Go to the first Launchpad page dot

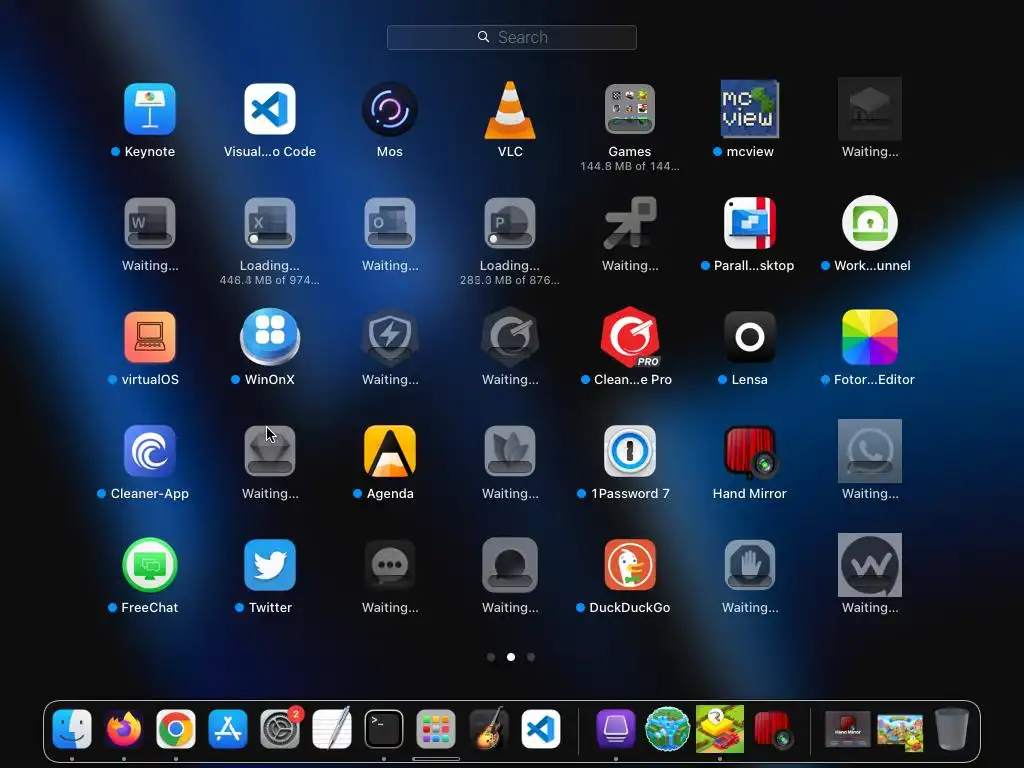coord(491,657)
